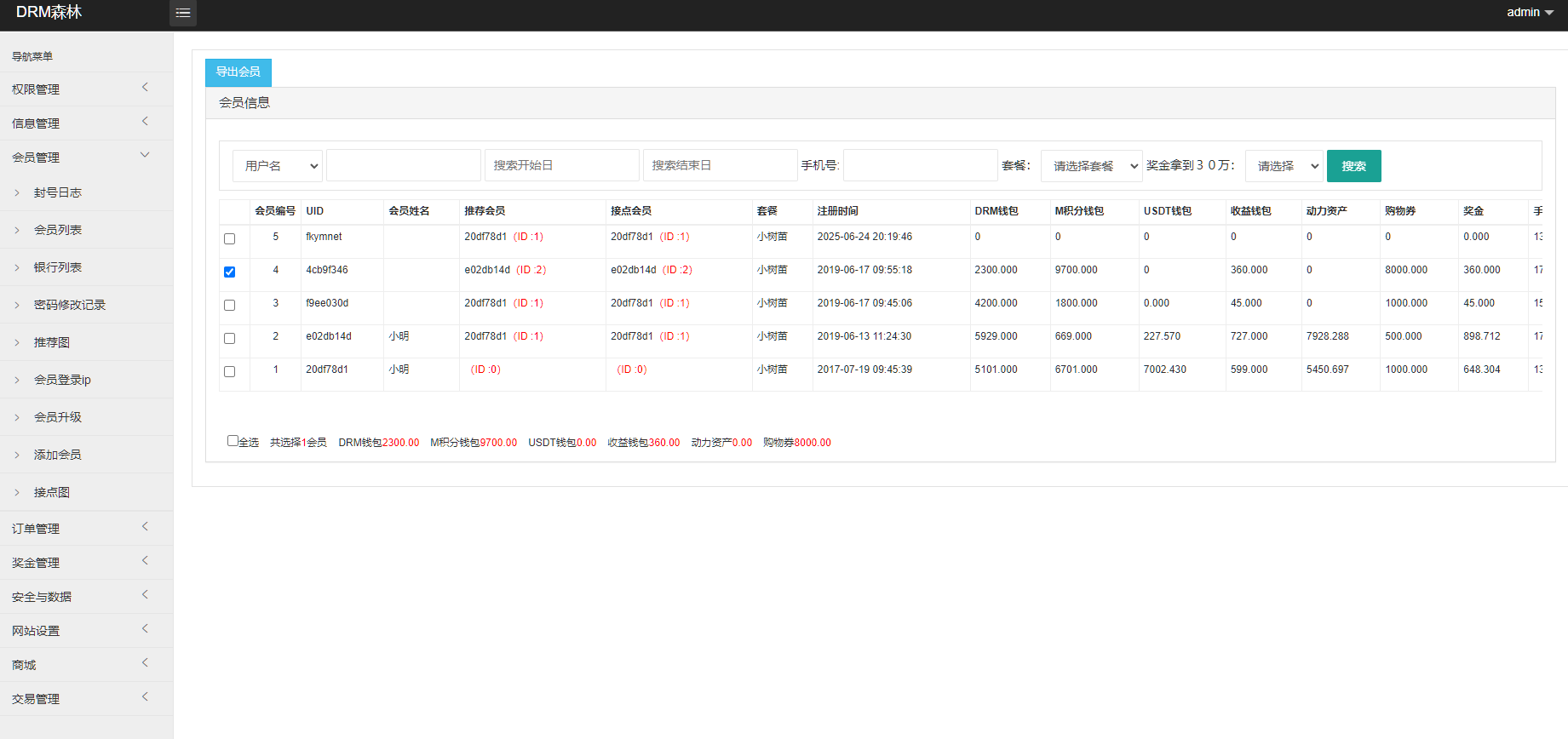Check the checkbox for member fkymnet
Image resolution: width=1568 pixels, height=739 pixels.
tap(229, 239)
